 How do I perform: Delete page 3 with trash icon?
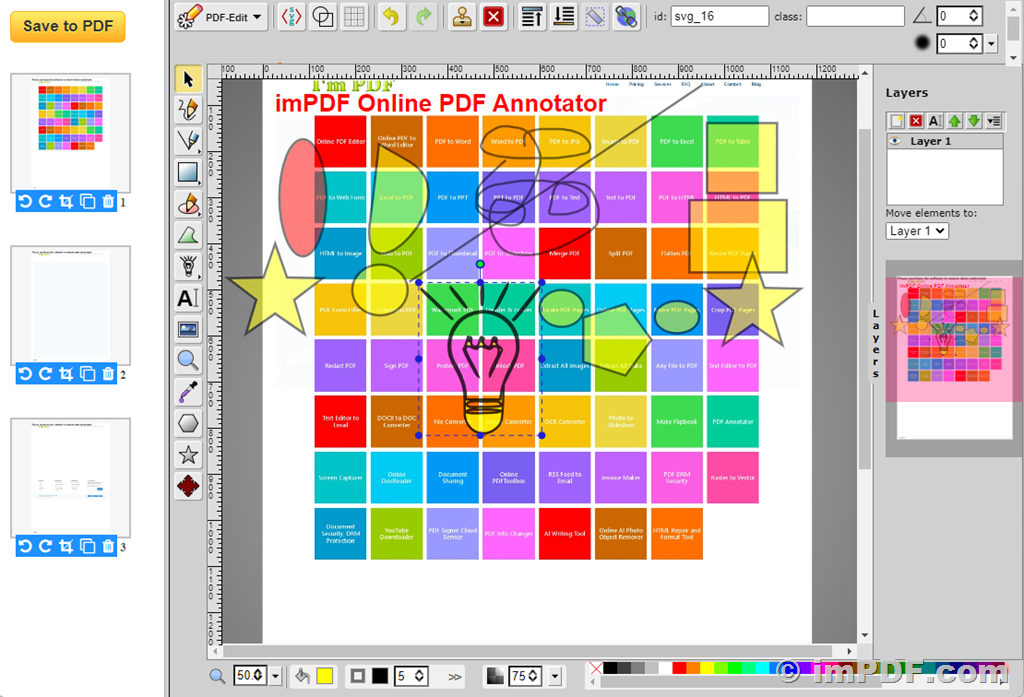tap(108, 546)
